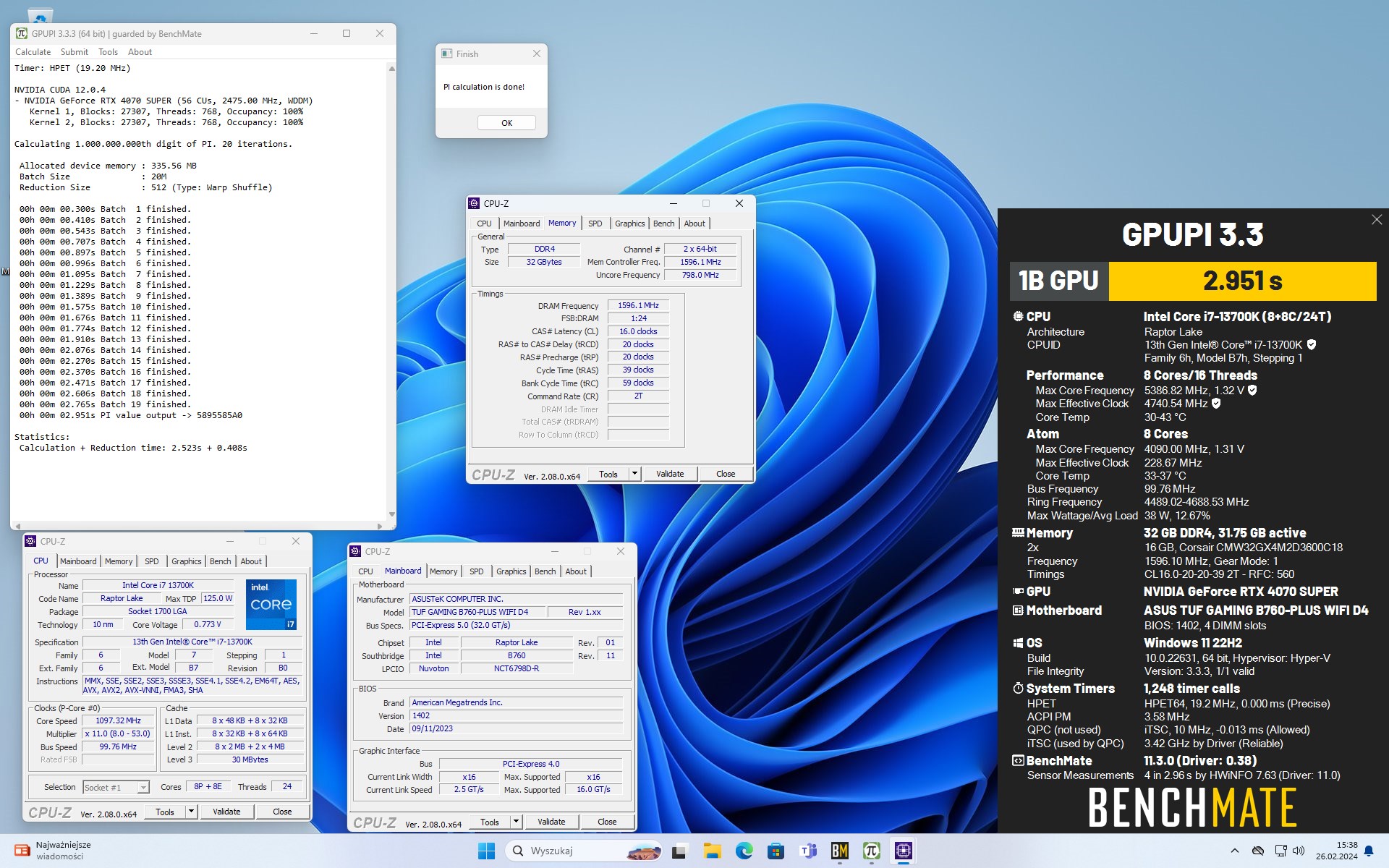1389x868 pixels.
Task: Open Microsoft Edge from the taskbar
Action: (x=744, y=851)
